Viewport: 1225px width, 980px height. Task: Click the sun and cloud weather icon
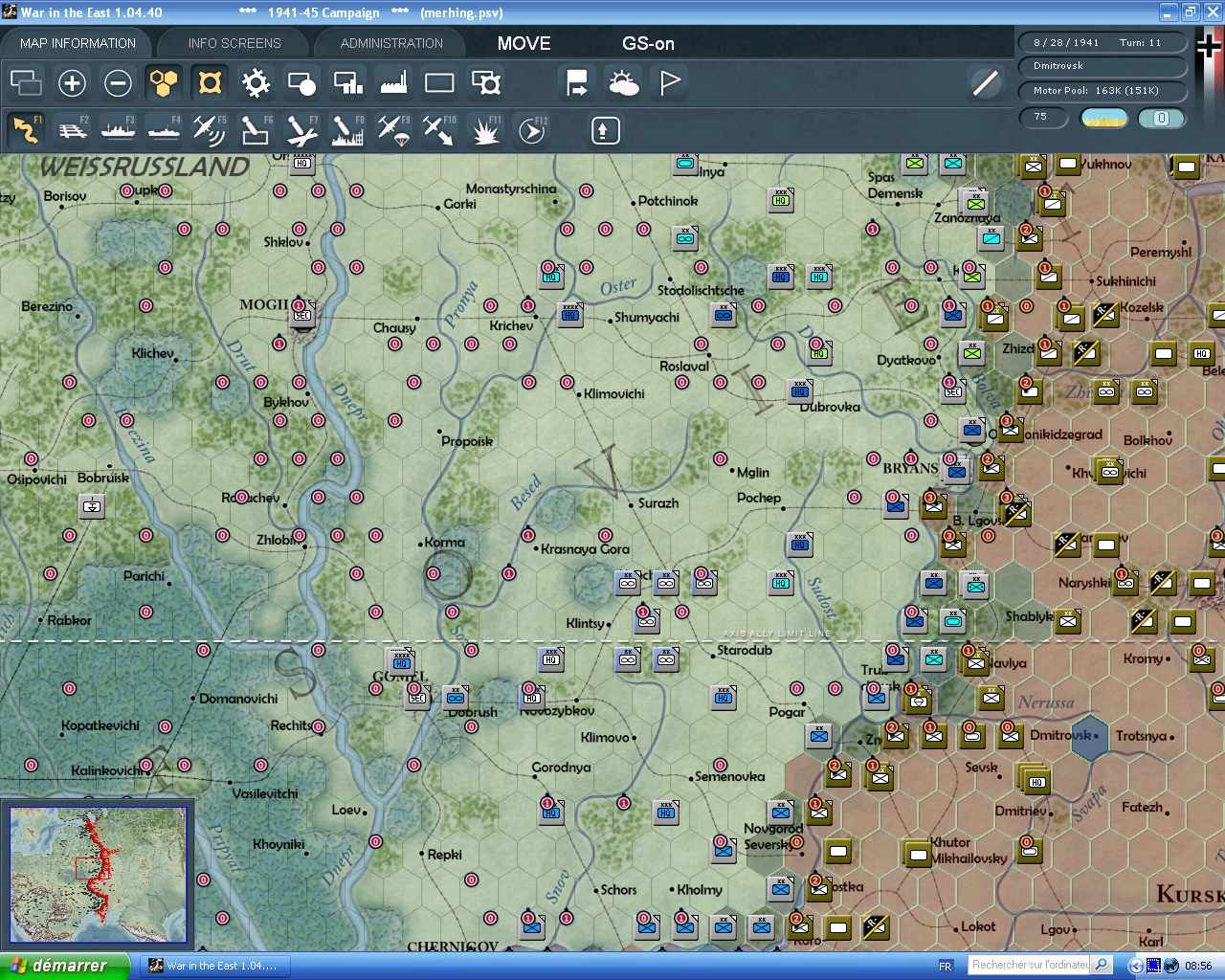click(x=624, y=83)
